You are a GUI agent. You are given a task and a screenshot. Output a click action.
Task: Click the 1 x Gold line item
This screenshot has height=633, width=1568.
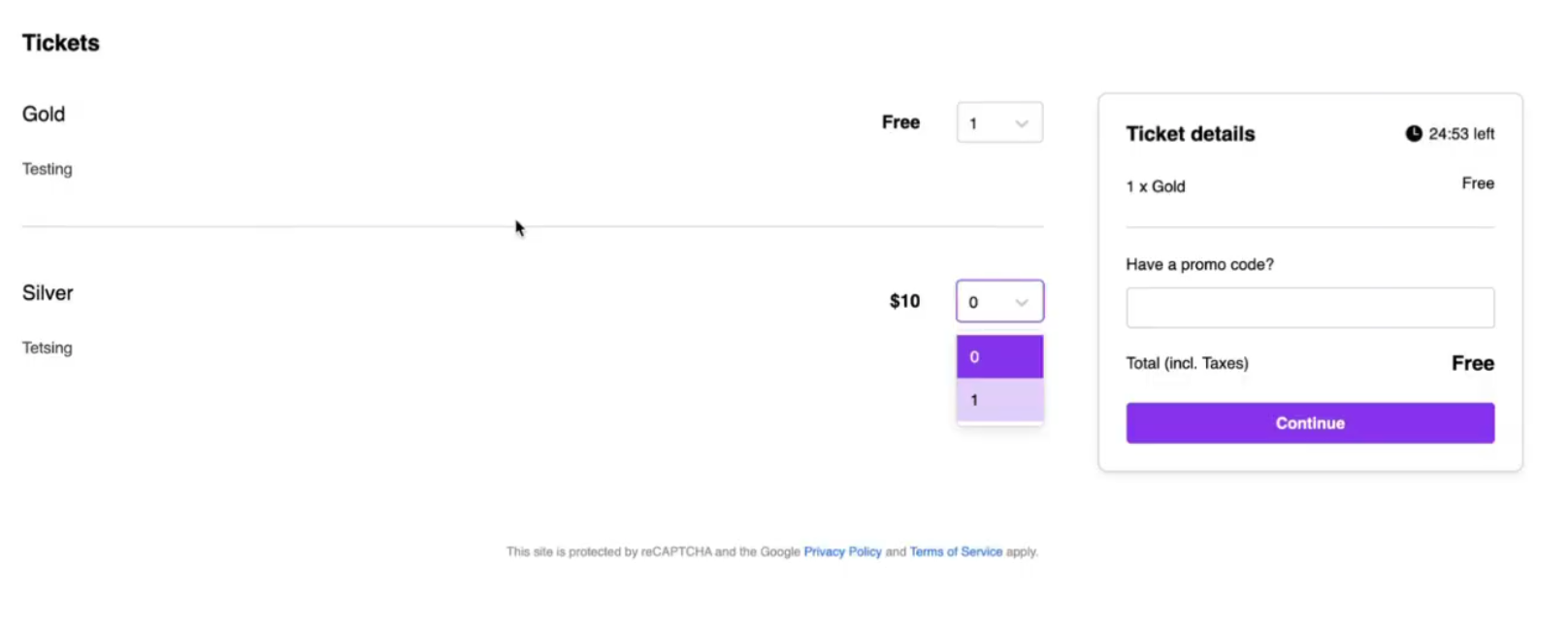pos(1155,186)
